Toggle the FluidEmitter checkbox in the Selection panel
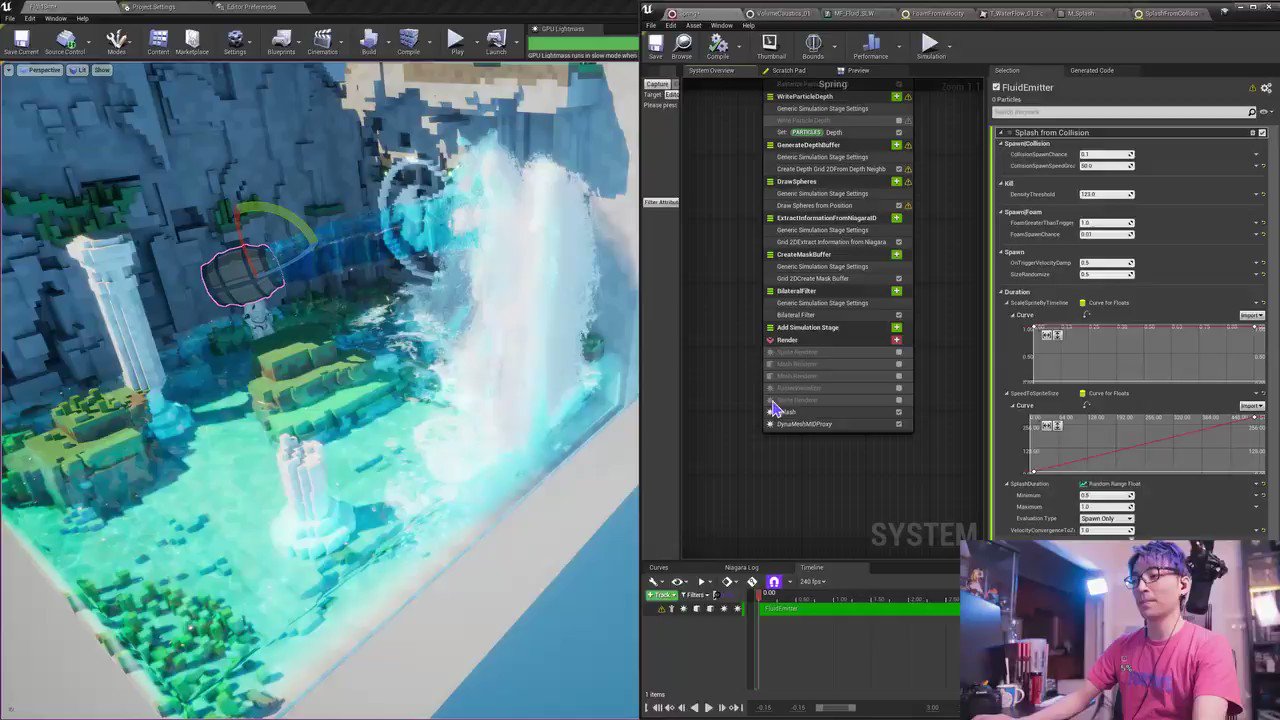Image resolution: width=1280 pixels, height=720 pixels. tap(996, 87)
